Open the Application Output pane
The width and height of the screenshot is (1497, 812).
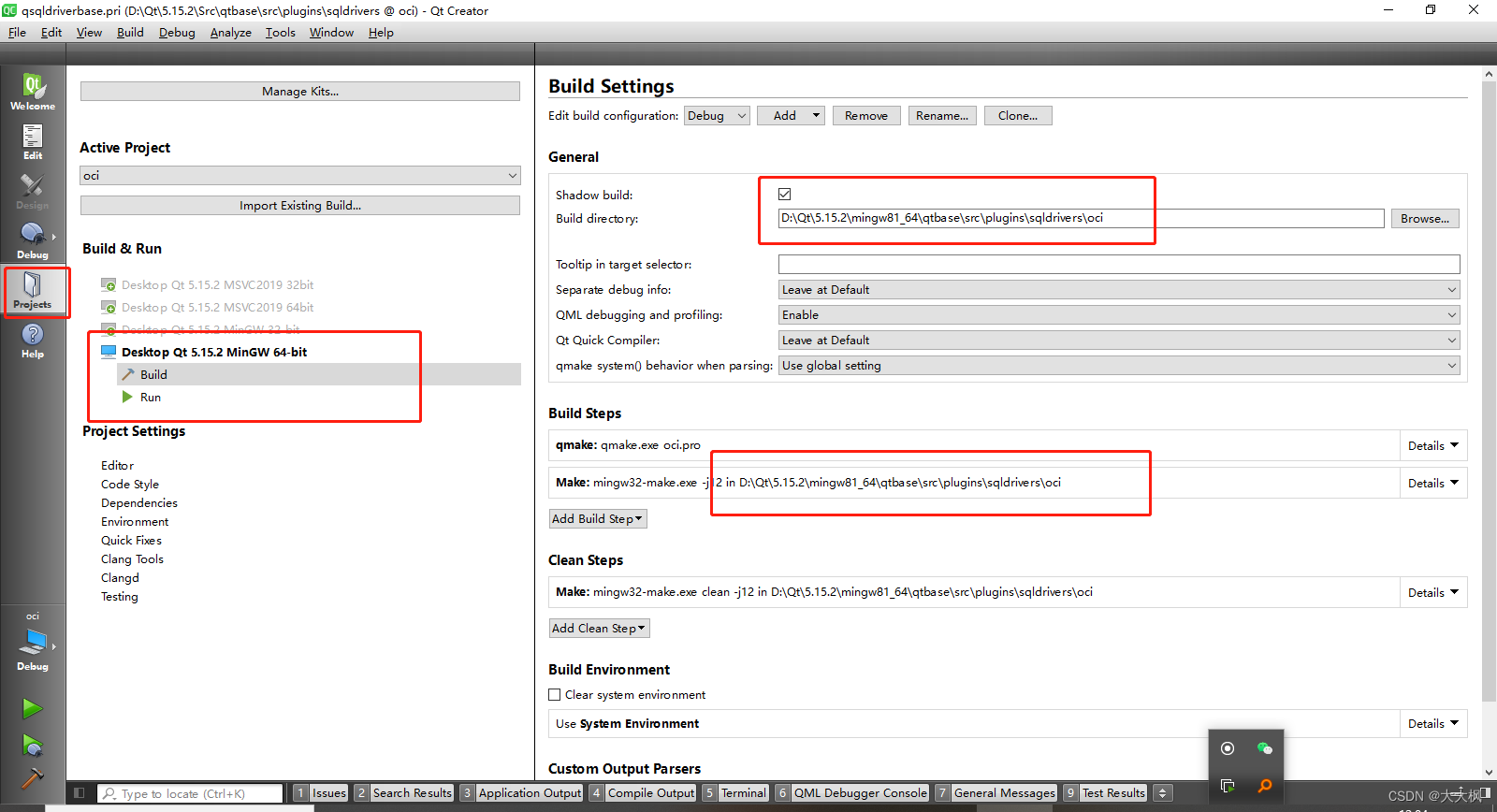(521, 793)
